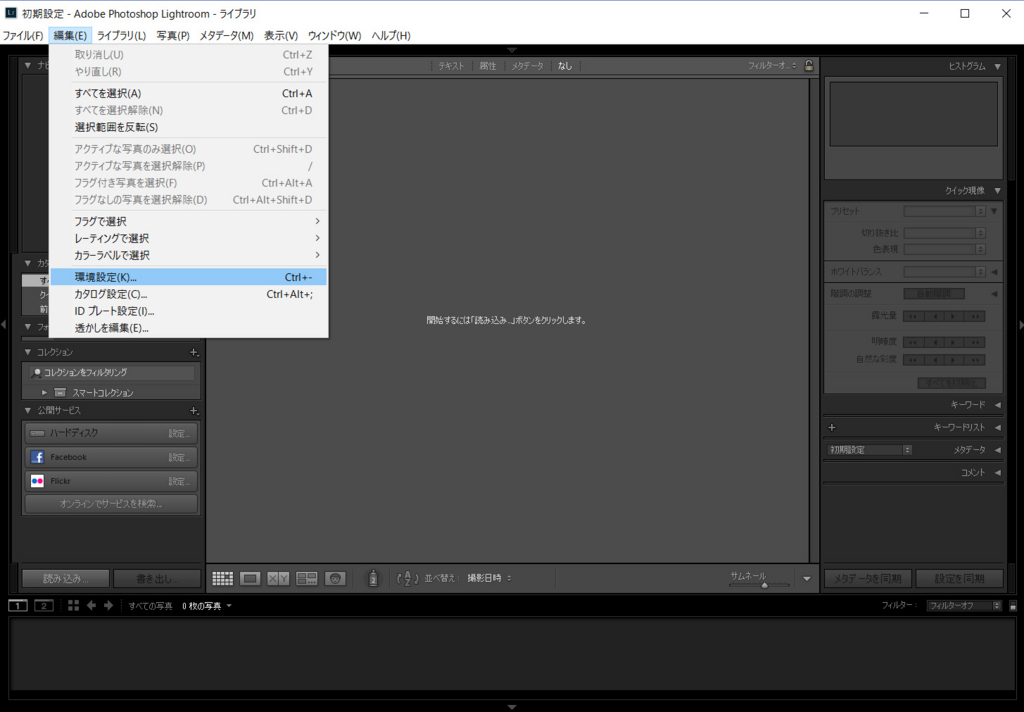Click the filmstrip grid shortcut icon
The width and height of the screenshot is (1024, 712).
[73, 606]
